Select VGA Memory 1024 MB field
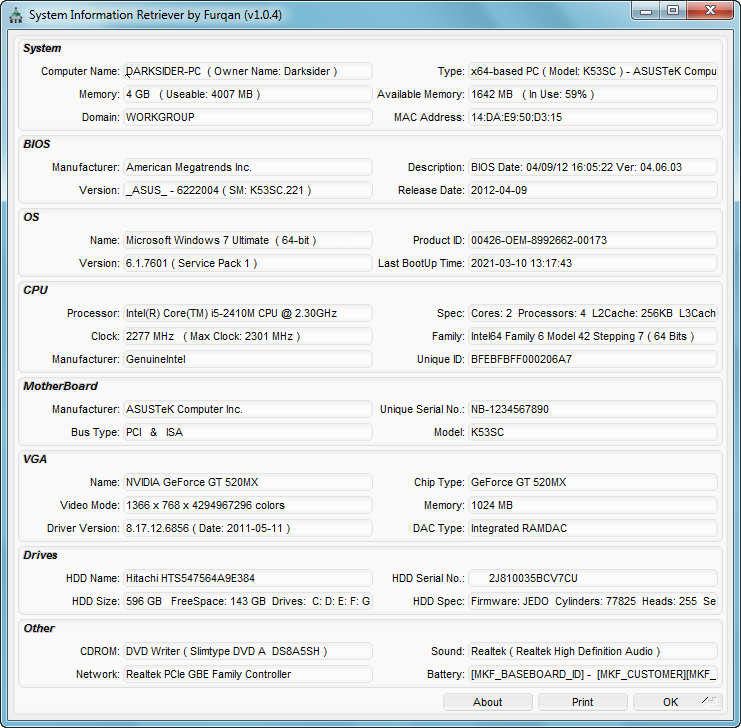The height and width of the screenshot is (728, 741). 593,505
